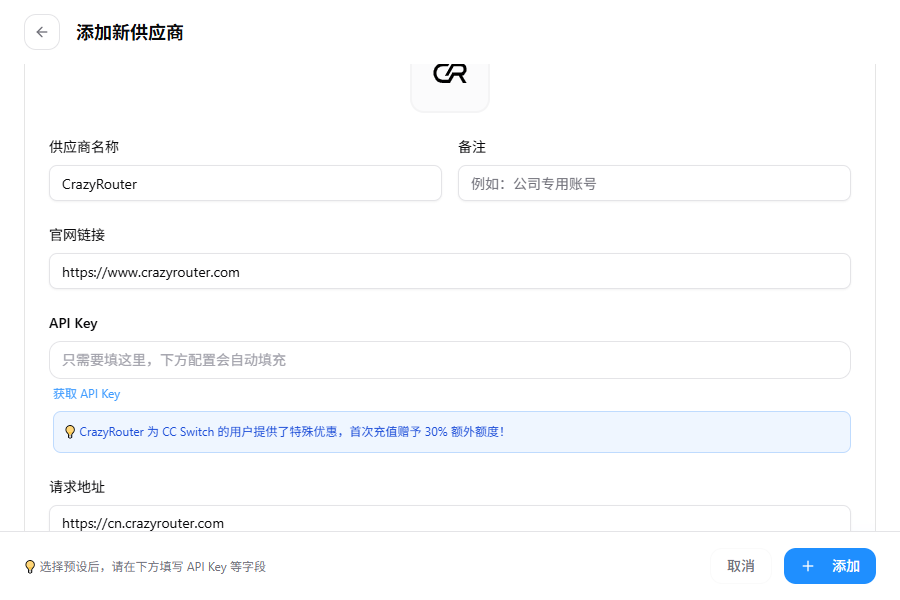Click the 官网链接 label
The width and height of the screenshot is (900, 600).
point(77,235)
